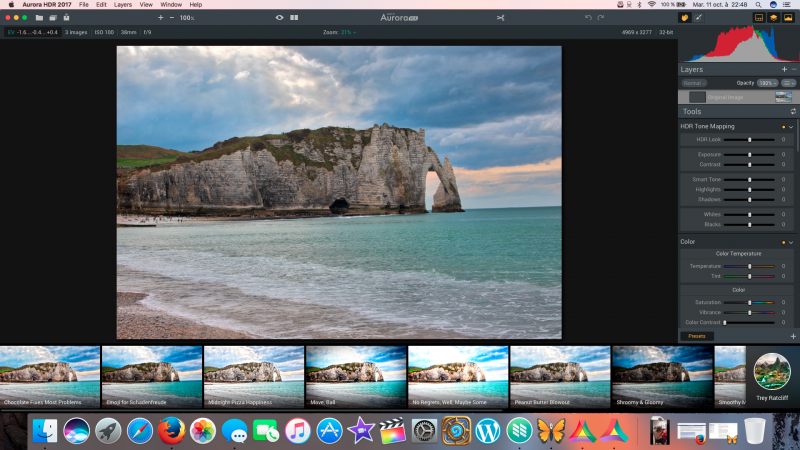The image size is (800, 450).
Task: Adjust the Color Contrast slider
Action: [749, 322]
